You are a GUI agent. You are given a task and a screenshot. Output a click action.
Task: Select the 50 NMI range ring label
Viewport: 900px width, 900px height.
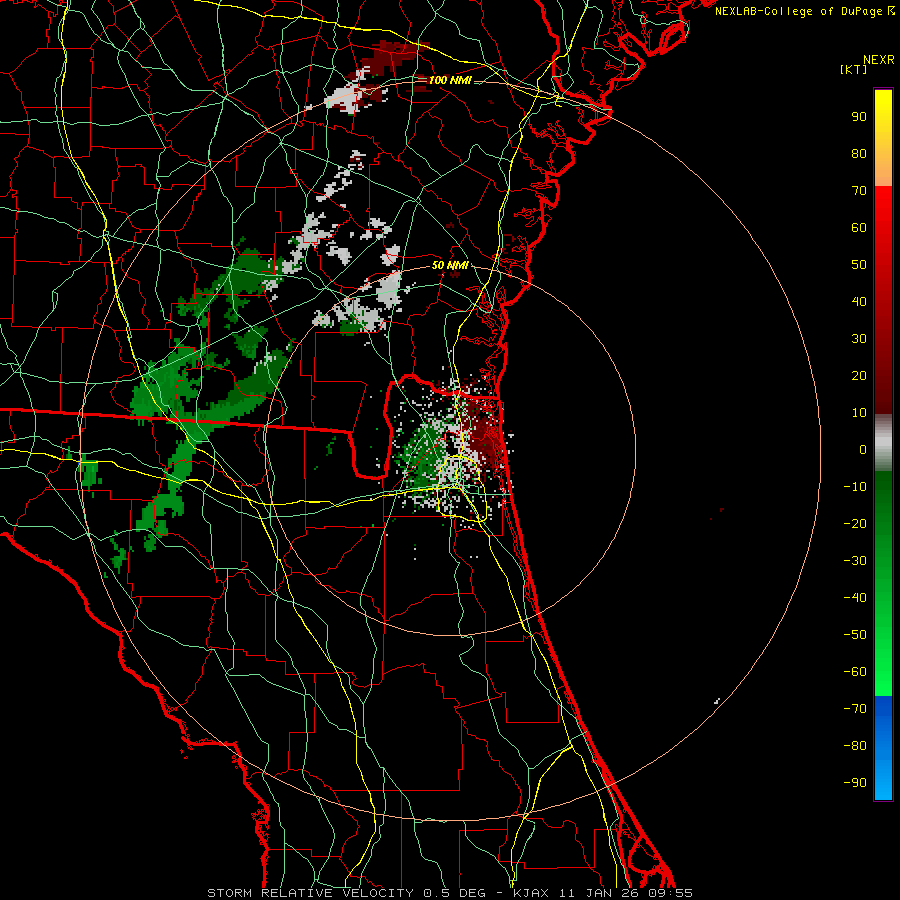coord(450,265)
